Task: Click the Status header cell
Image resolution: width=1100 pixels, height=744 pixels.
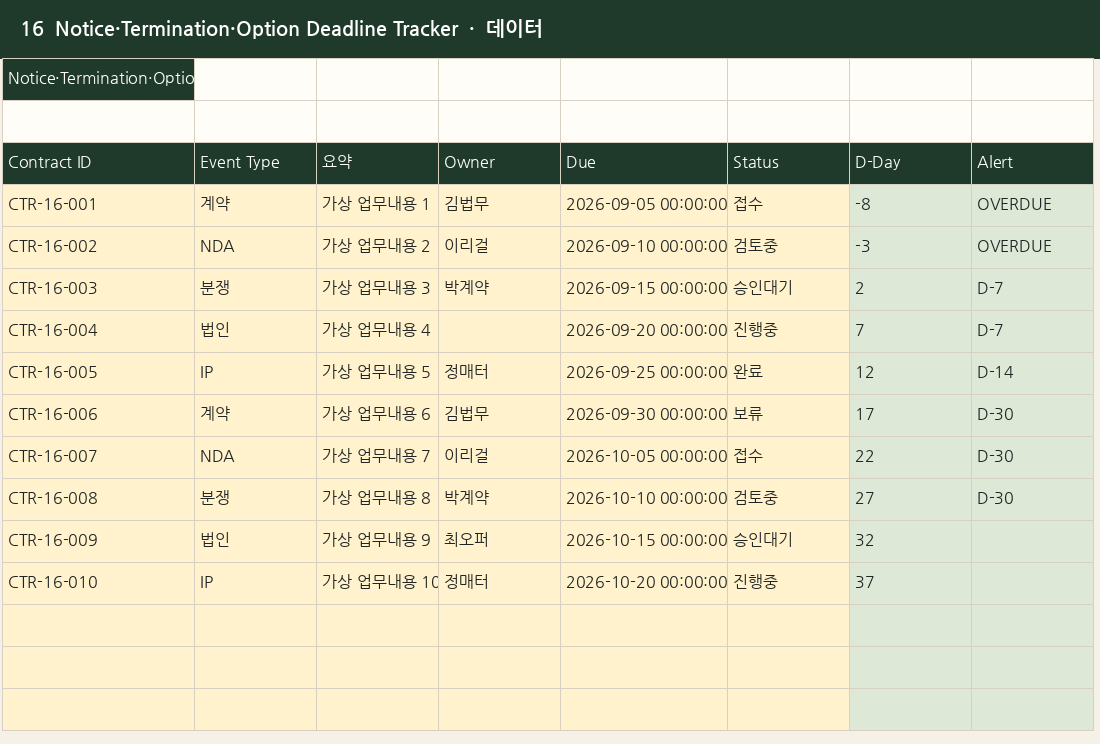Action: [789, 163]
